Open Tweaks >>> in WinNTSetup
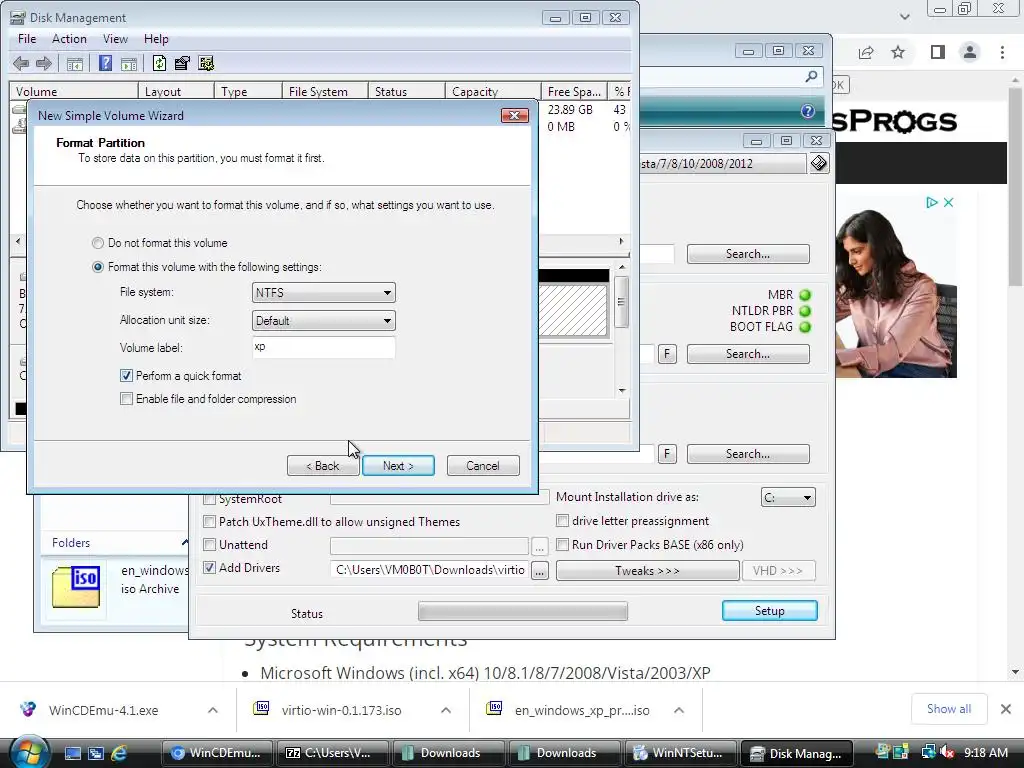This screenshot has height=768, width=1024. [x=647, y=571]
